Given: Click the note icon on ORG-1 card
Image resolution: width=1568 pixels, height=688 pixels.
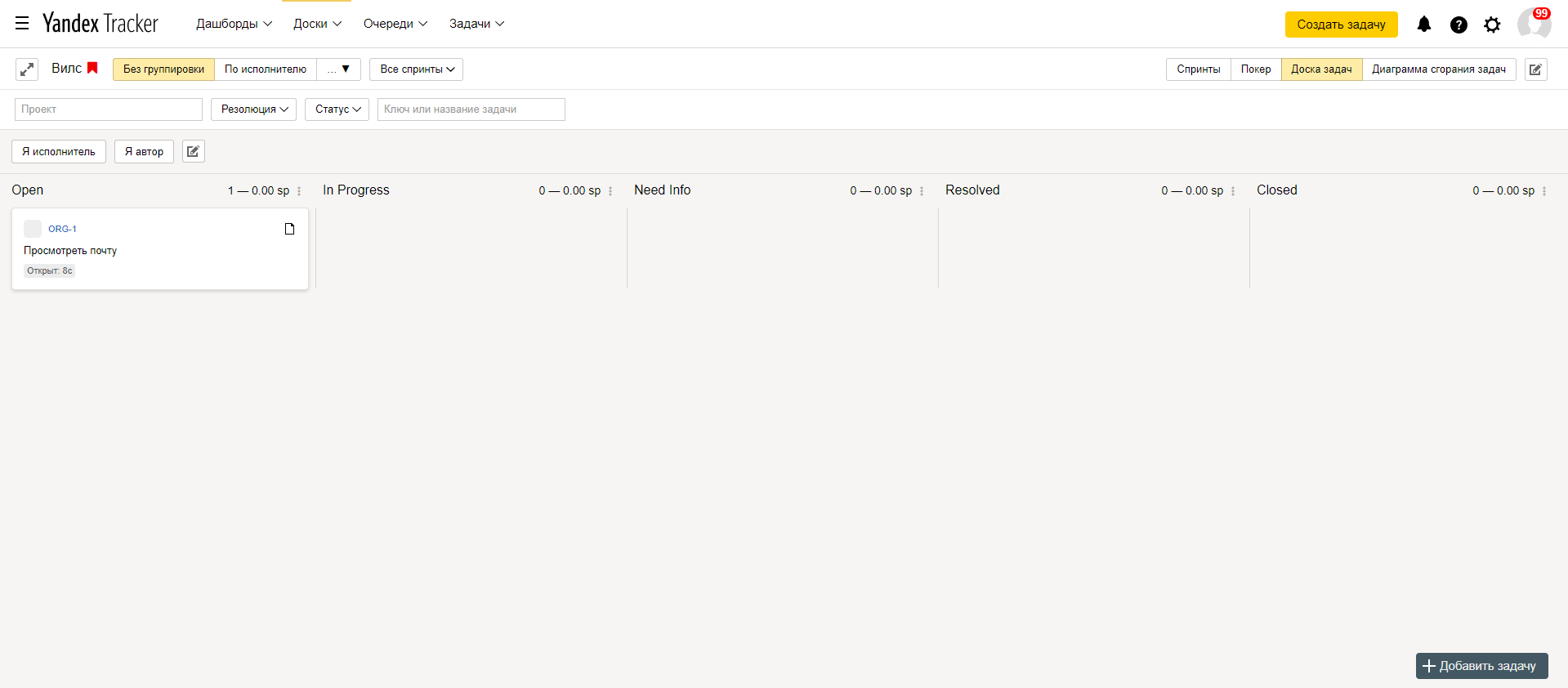Looking at the screenshot, I should (289, 229).
